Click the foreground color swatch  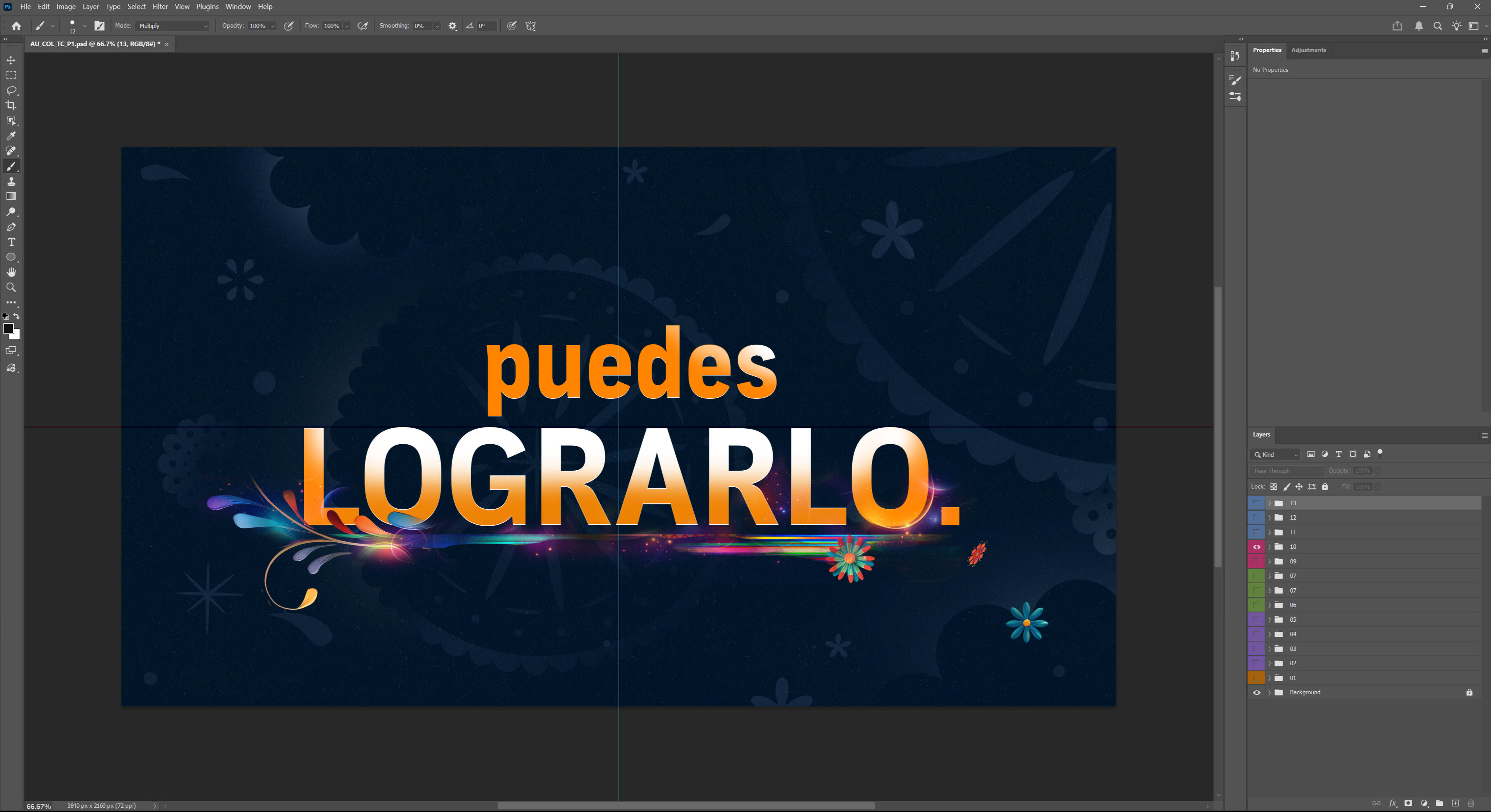pyautogui.click(x=8, y=328)
